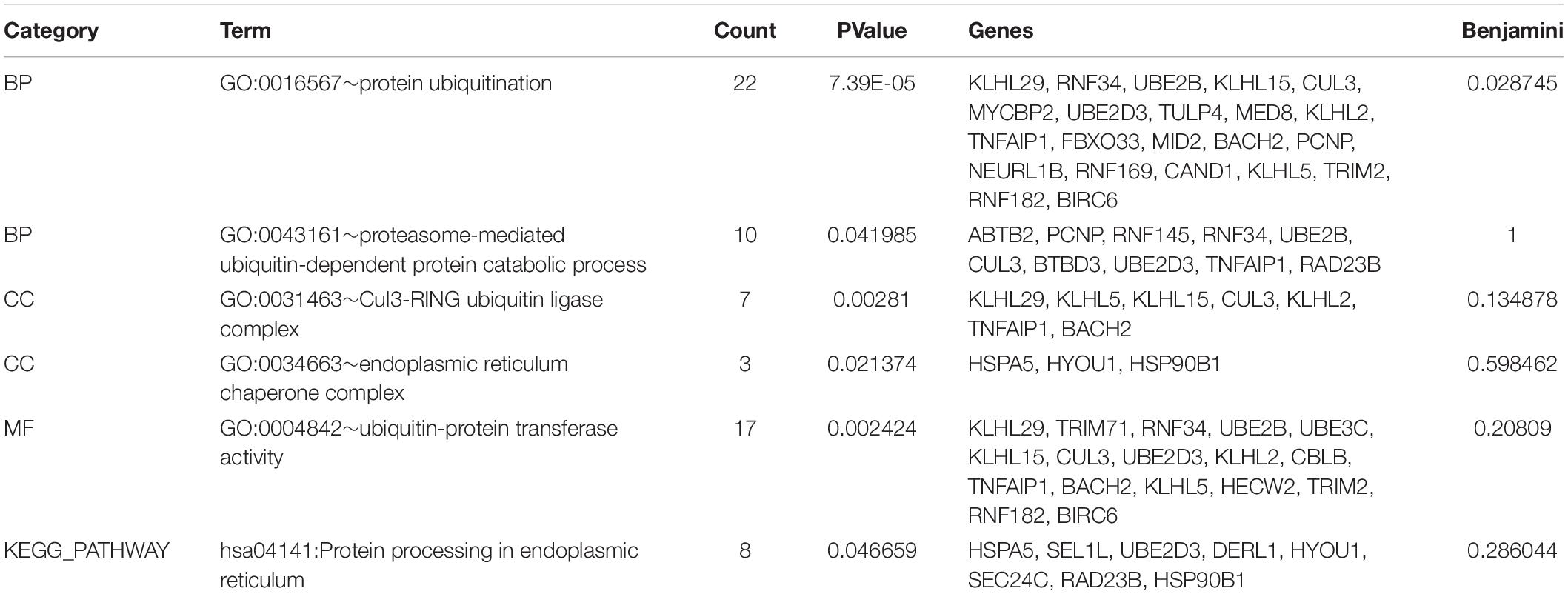Click the GO:0043161 proteasome-mediated term
The width and height of the screenshot is (1568, 594).
(433, 250)
